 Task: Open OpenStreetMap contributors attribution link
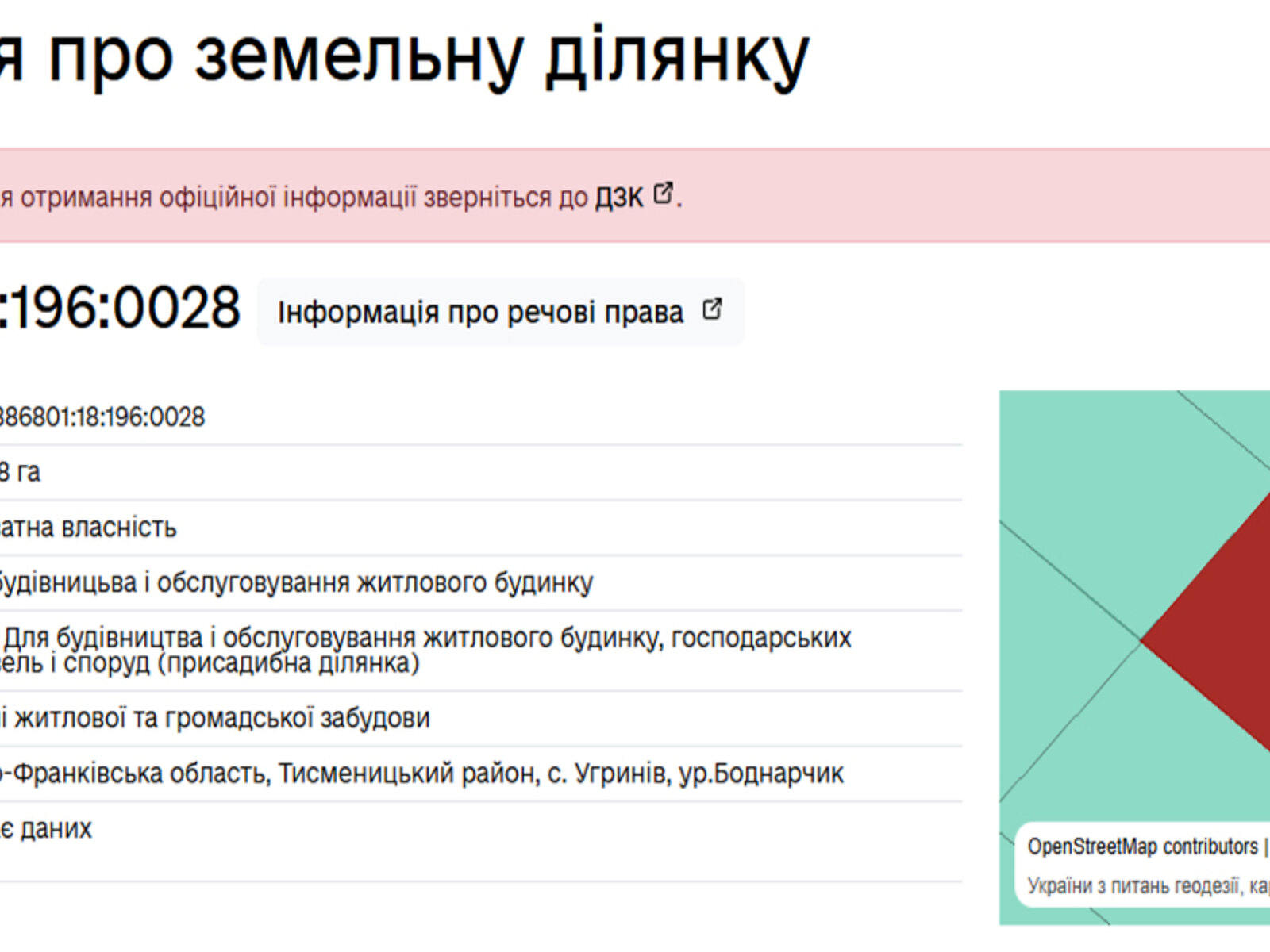click(x=1142, y=846)
